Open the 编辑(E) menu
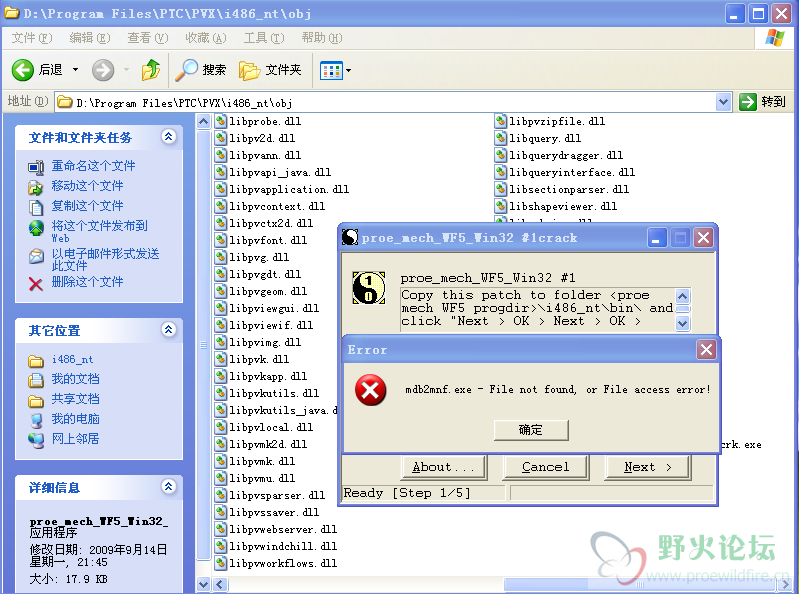The width and height of the screenshot is (799, 594). (x=90, y=38)
